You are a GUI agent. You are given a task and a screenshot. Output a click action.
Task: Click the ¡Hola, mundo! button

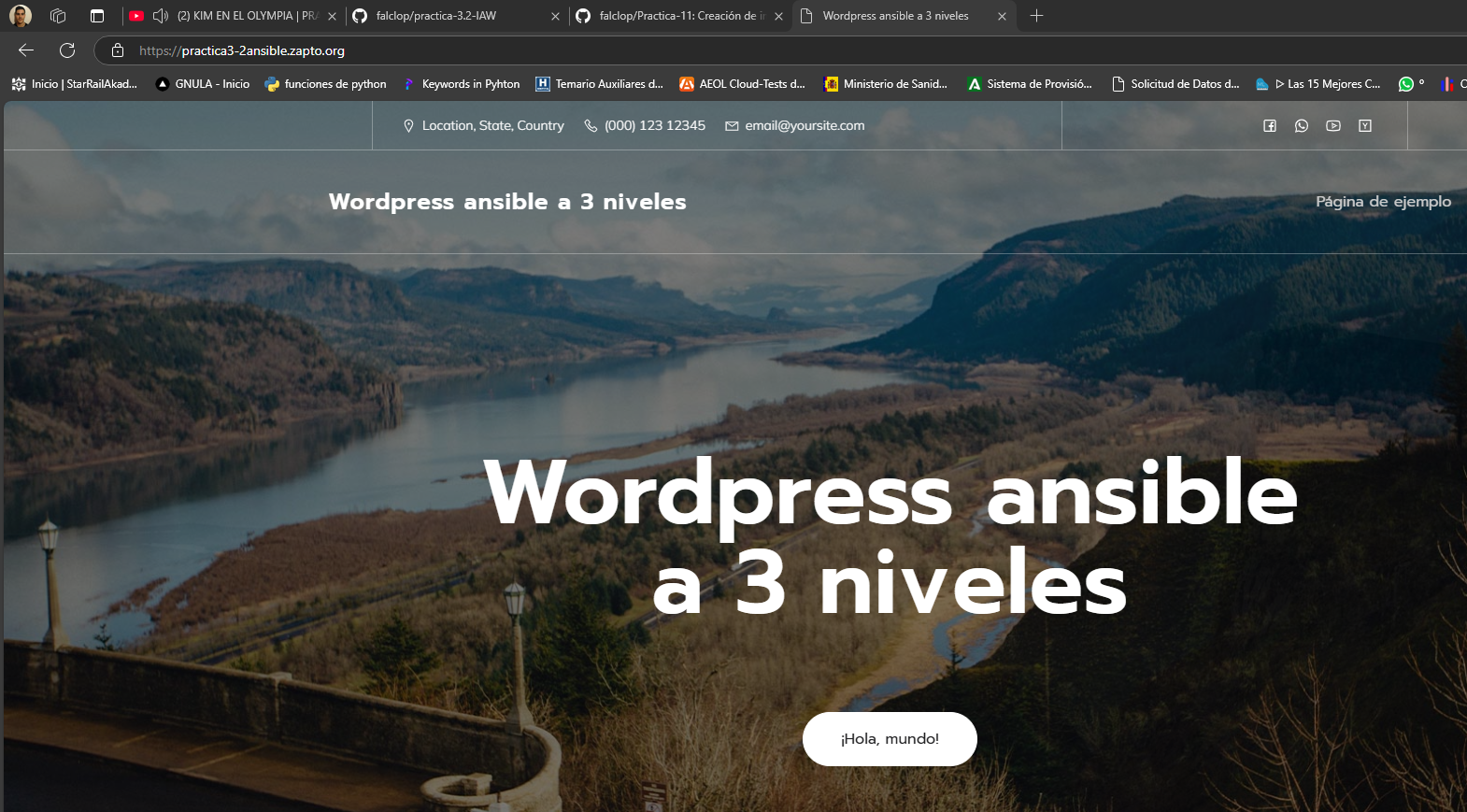890,739
